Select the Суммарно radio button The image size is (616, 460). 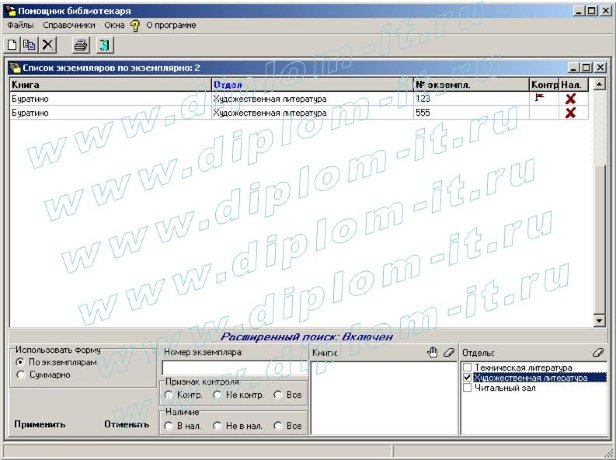point(21,374)
